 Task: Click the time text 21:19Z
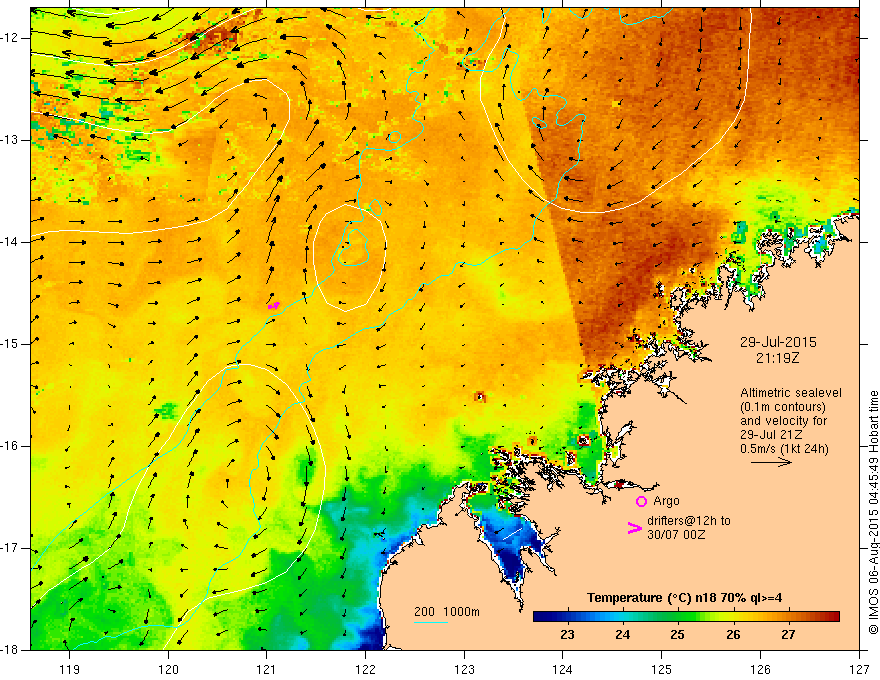pyautogui.click(x=777, y=358)
